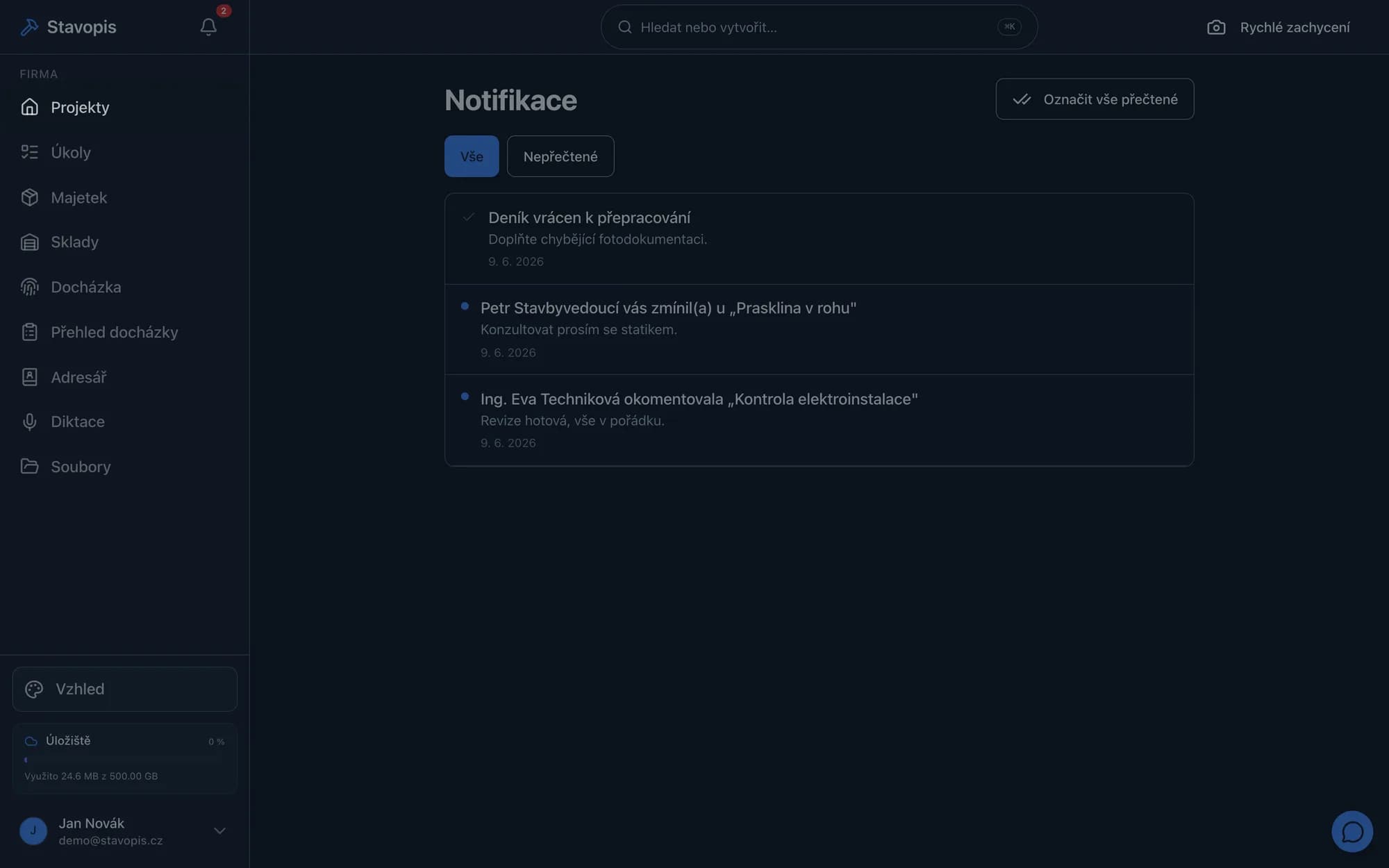Open the Kontrola elektroinstalace comment notification

(819, 420)
